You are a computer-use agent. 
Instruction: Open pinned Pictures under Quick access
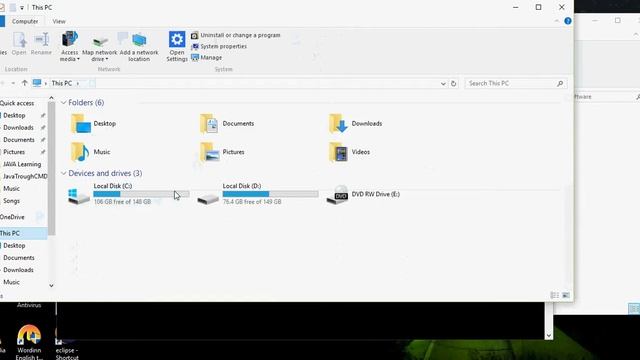14,152
